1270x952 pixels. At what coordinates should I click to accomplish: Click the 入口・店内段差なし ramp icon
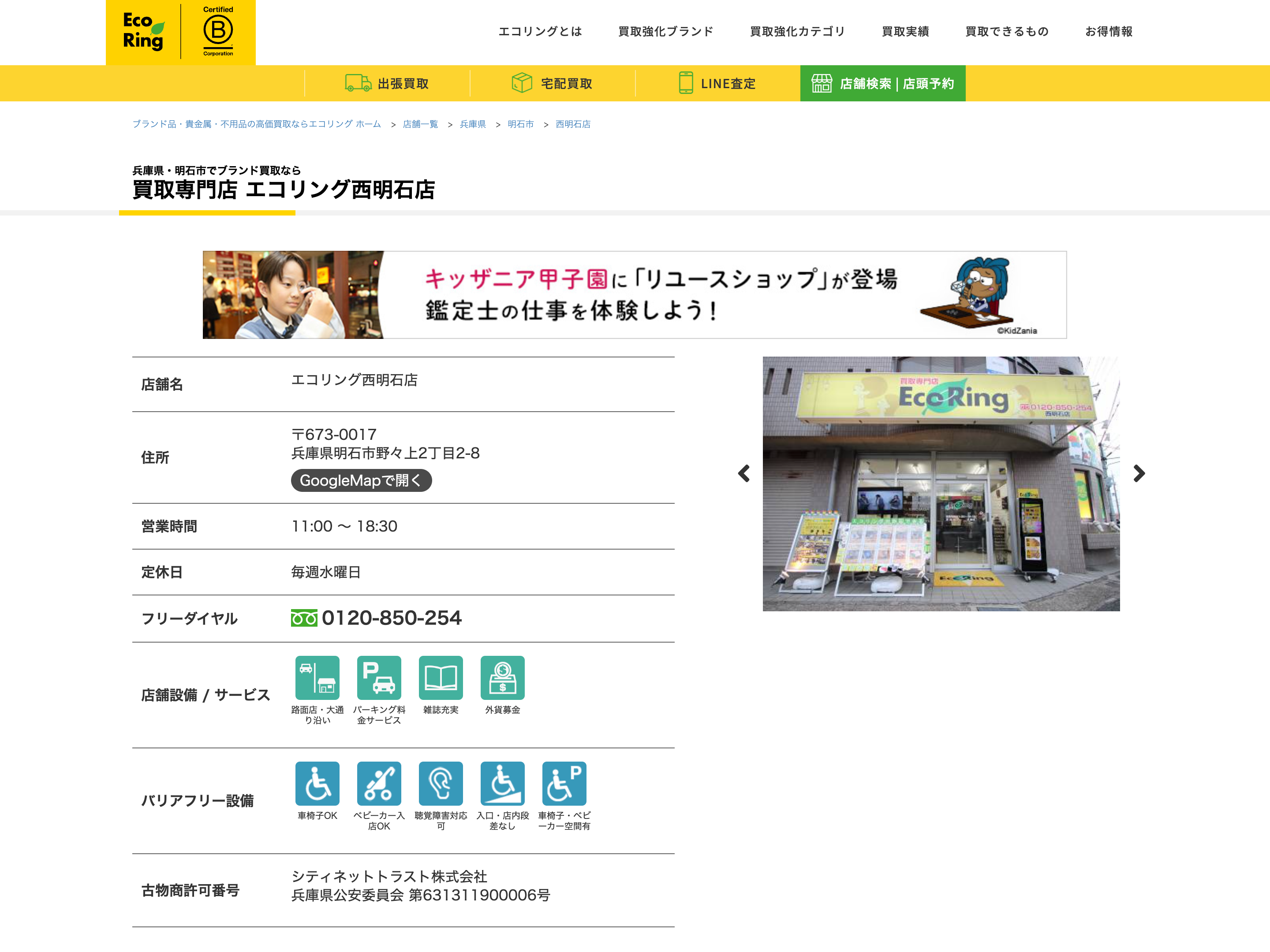tap(502, 784)
